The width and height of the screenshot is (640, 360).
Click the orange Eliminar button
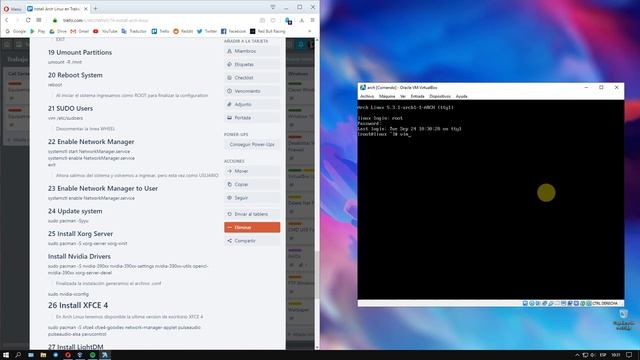(x=252, y=227)
